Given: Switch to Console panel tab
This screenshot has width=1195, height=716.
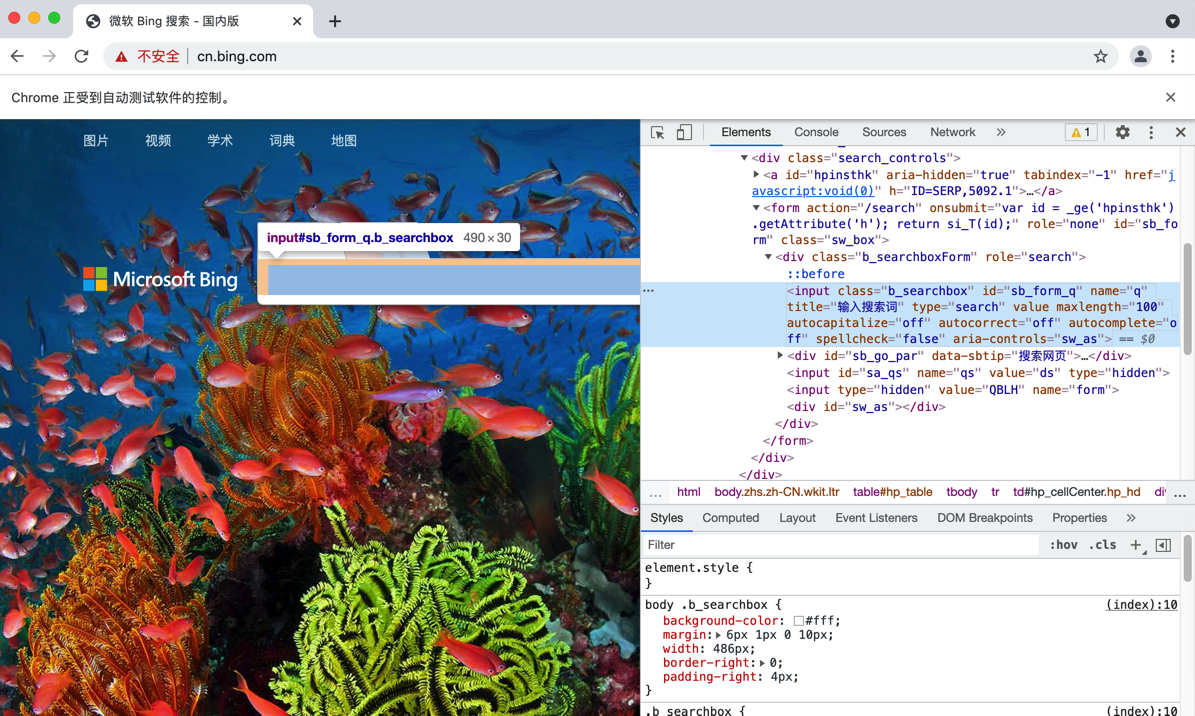Looking at the screenshot, I should pyautogui.click(x=816, y=133).
